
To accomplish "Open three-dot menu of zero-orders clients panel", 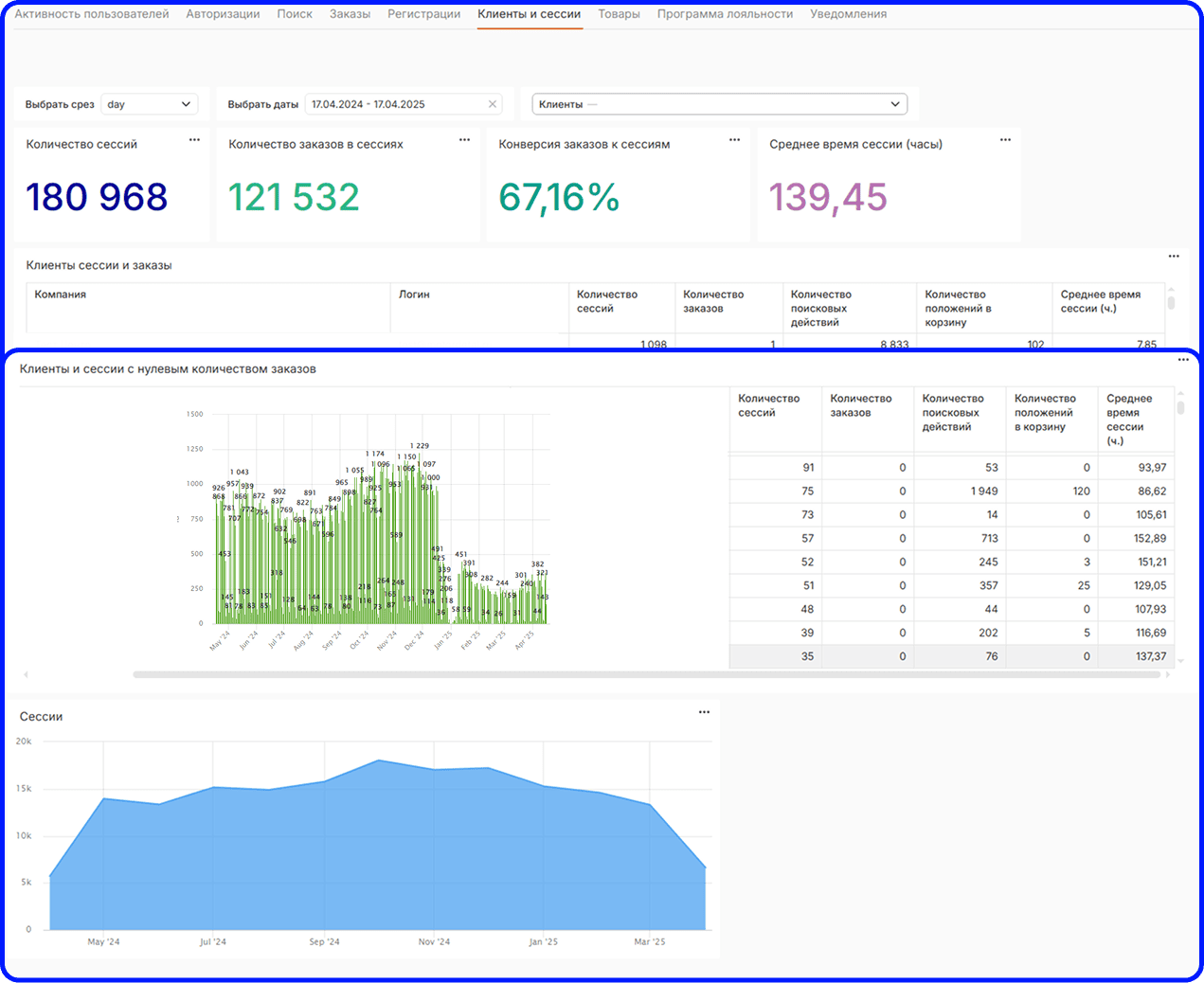I will pos(1183,360).
